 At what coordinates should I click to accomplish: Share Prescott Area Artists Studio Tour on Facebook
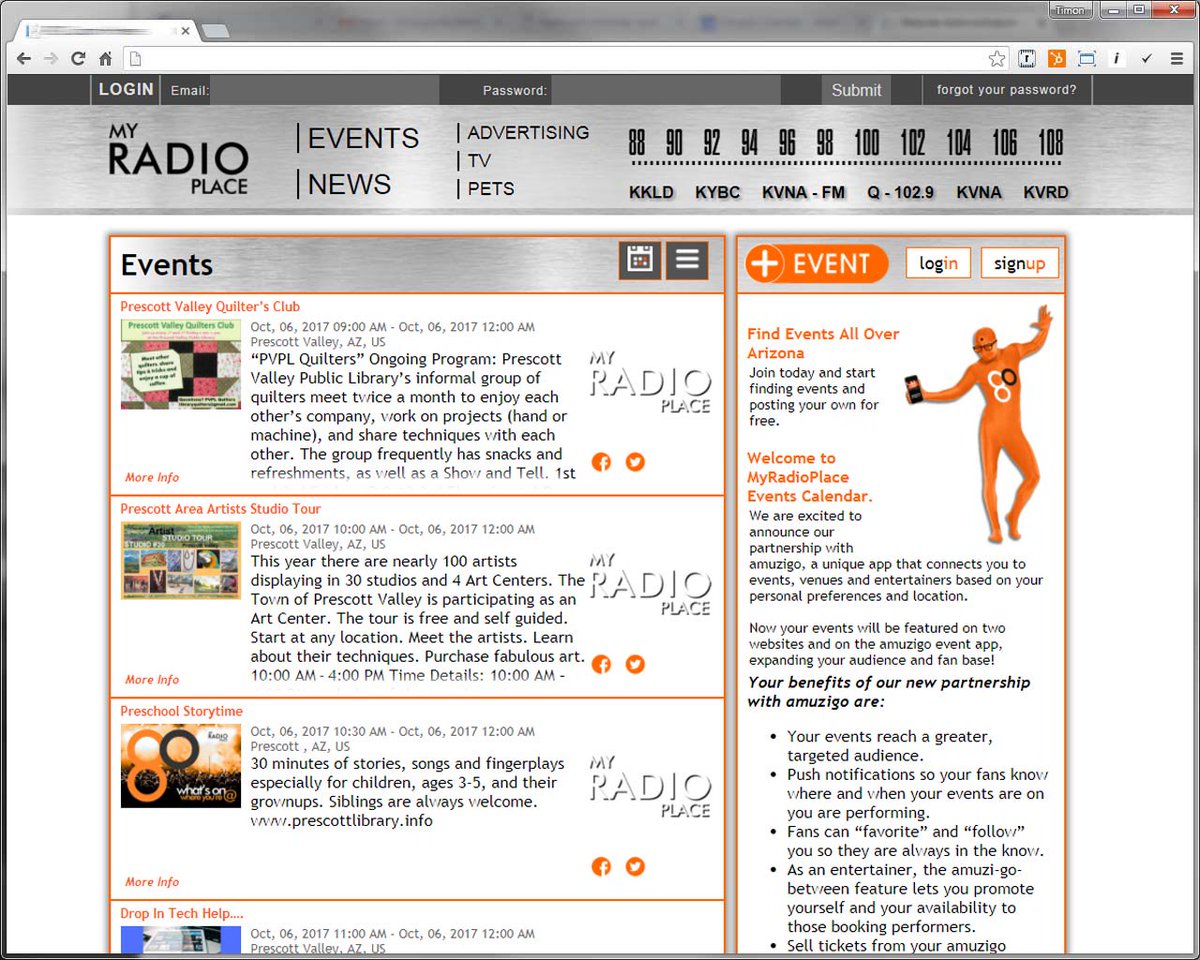click(x=601, y=664)
